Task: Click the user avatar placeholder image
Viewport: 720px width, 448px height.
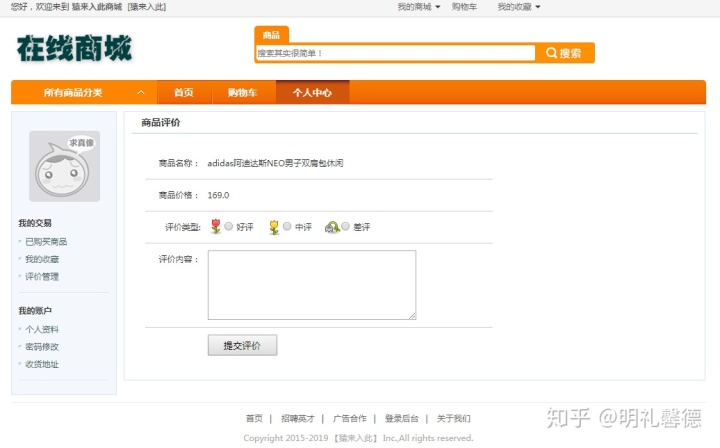Action: [x=64, y=166]
